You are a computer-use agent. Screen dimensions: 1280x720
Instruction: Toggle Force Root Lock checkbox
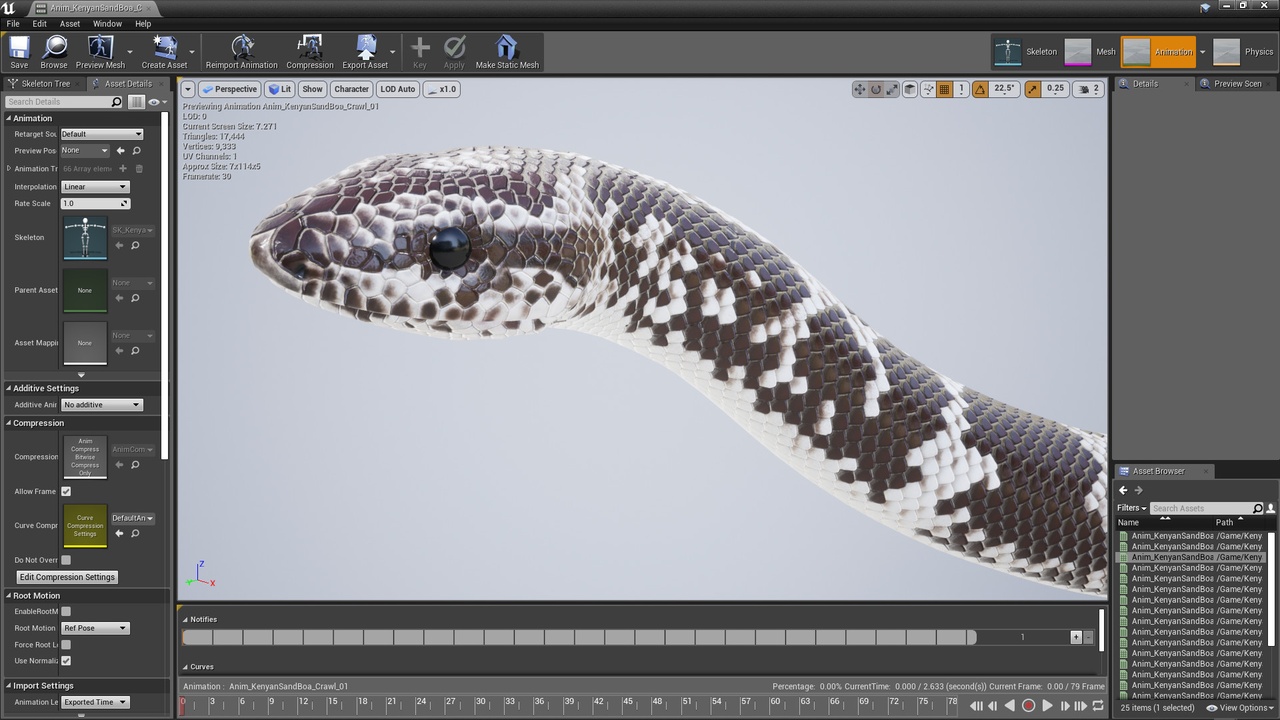tap(66, 645)
